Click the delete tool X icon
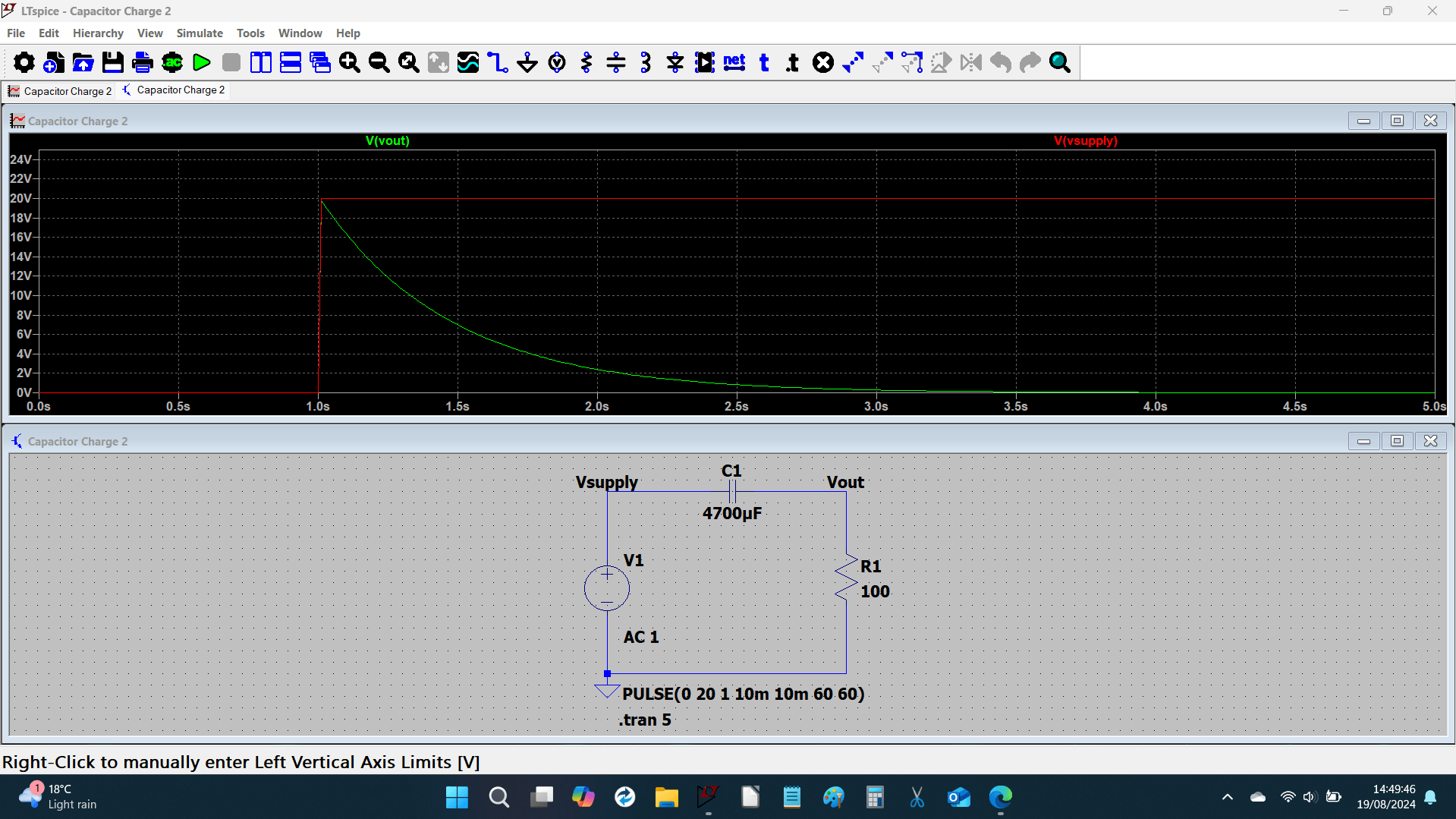This screenshot has height=819, width=1456. click(x=823, y=62)
